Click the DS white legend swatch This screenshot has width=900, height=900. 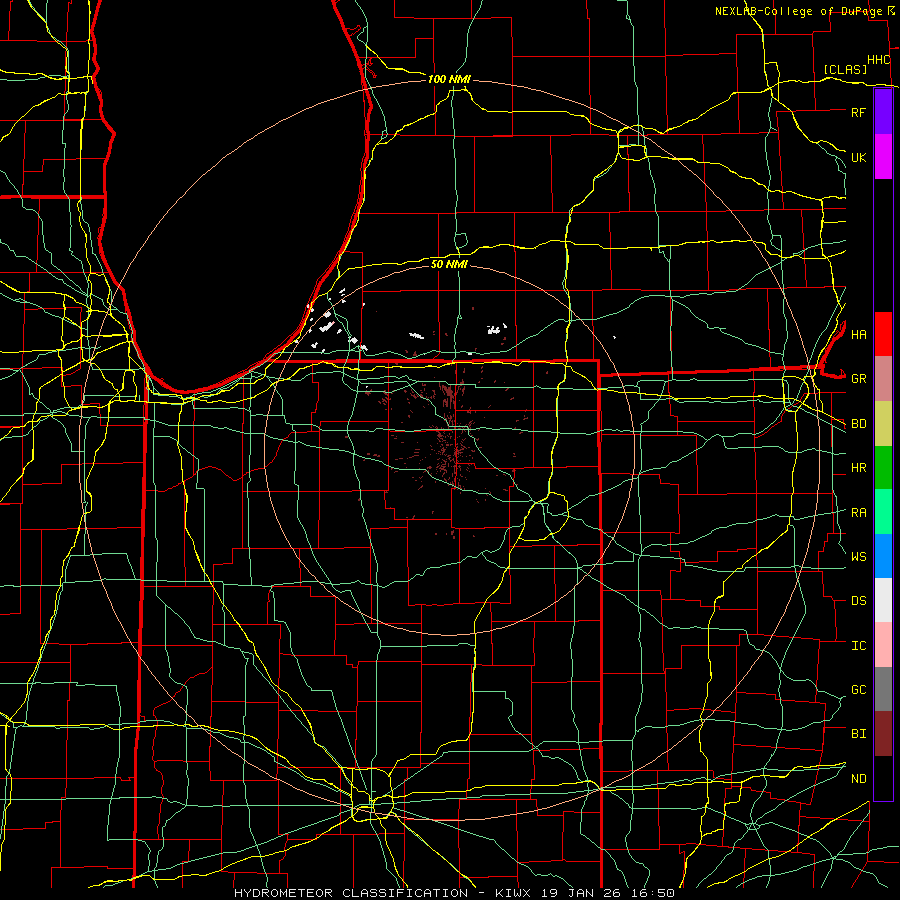883,600
